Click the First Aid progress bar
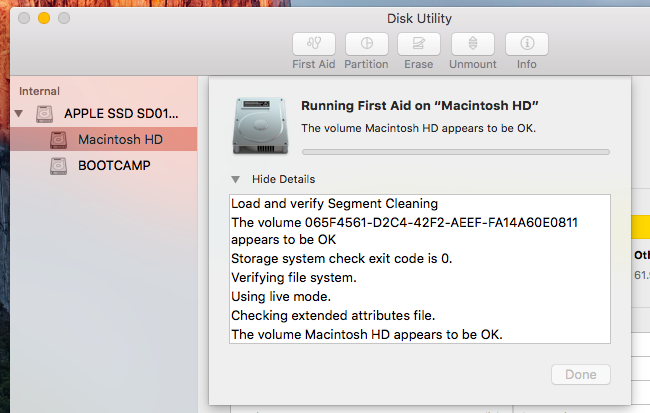The width and height of the screenshot is (650, 413). click(455, 152)
